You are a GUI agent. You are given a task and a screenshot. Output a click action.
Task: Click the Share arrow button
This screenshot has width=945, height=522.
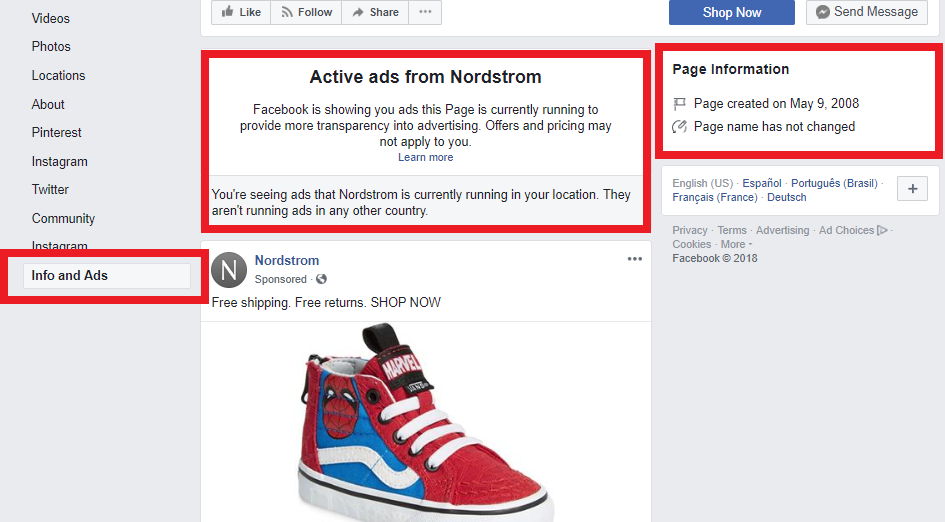pos(375,12)
